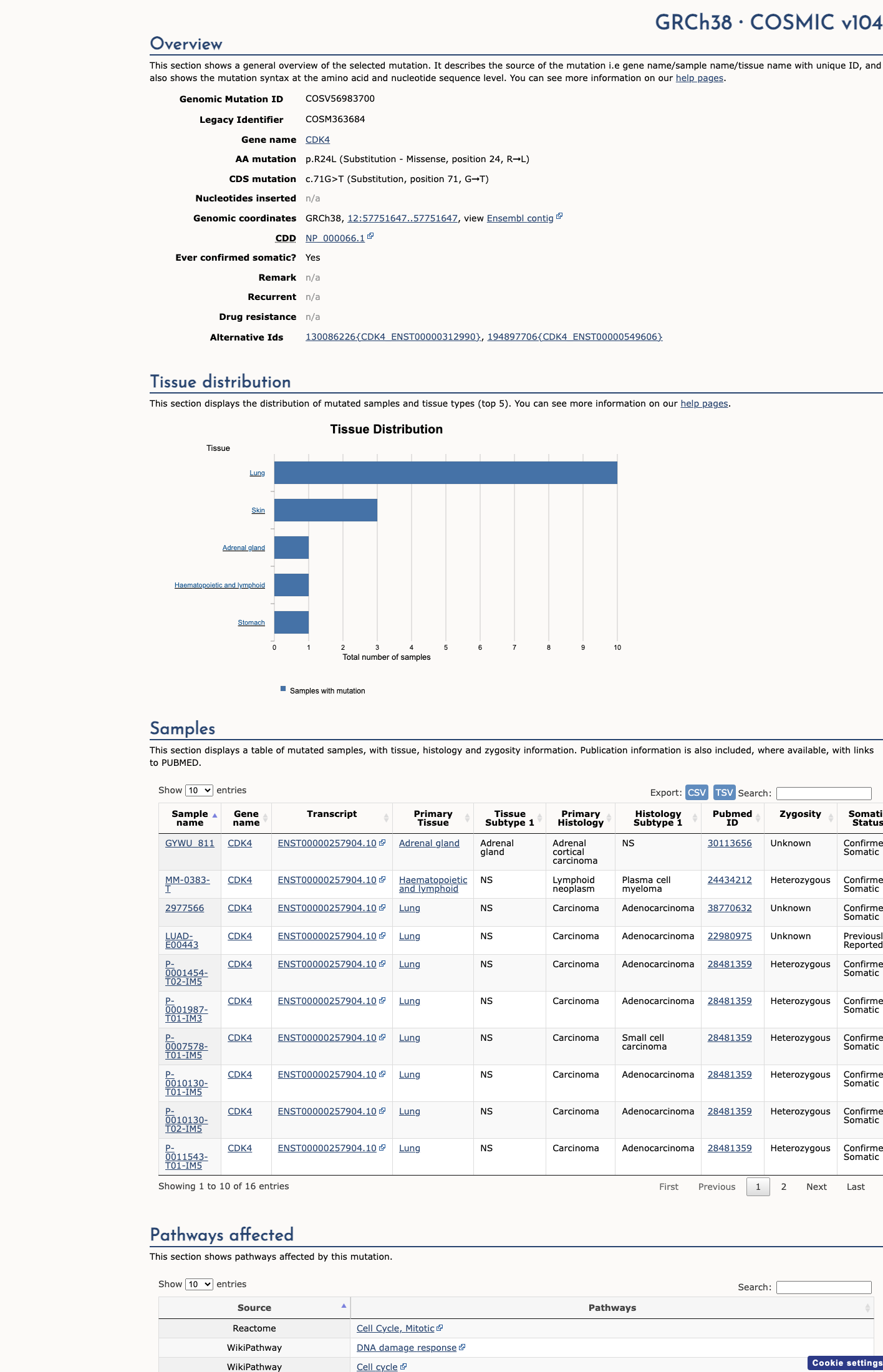Select the Adrenal gland chart label
The image size is (883, 1372).
point(244,548)
